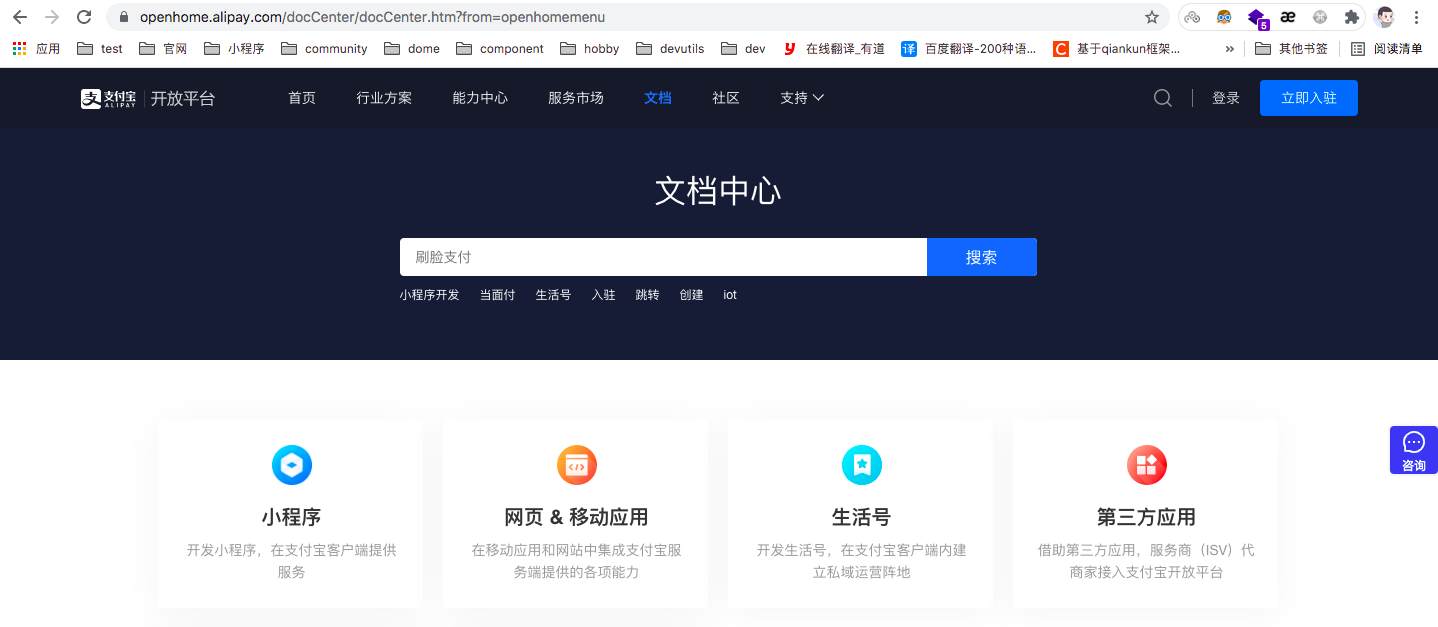Click the 搜索 search submit area
The image size is (1438, 627).
[x=981, y=257]
